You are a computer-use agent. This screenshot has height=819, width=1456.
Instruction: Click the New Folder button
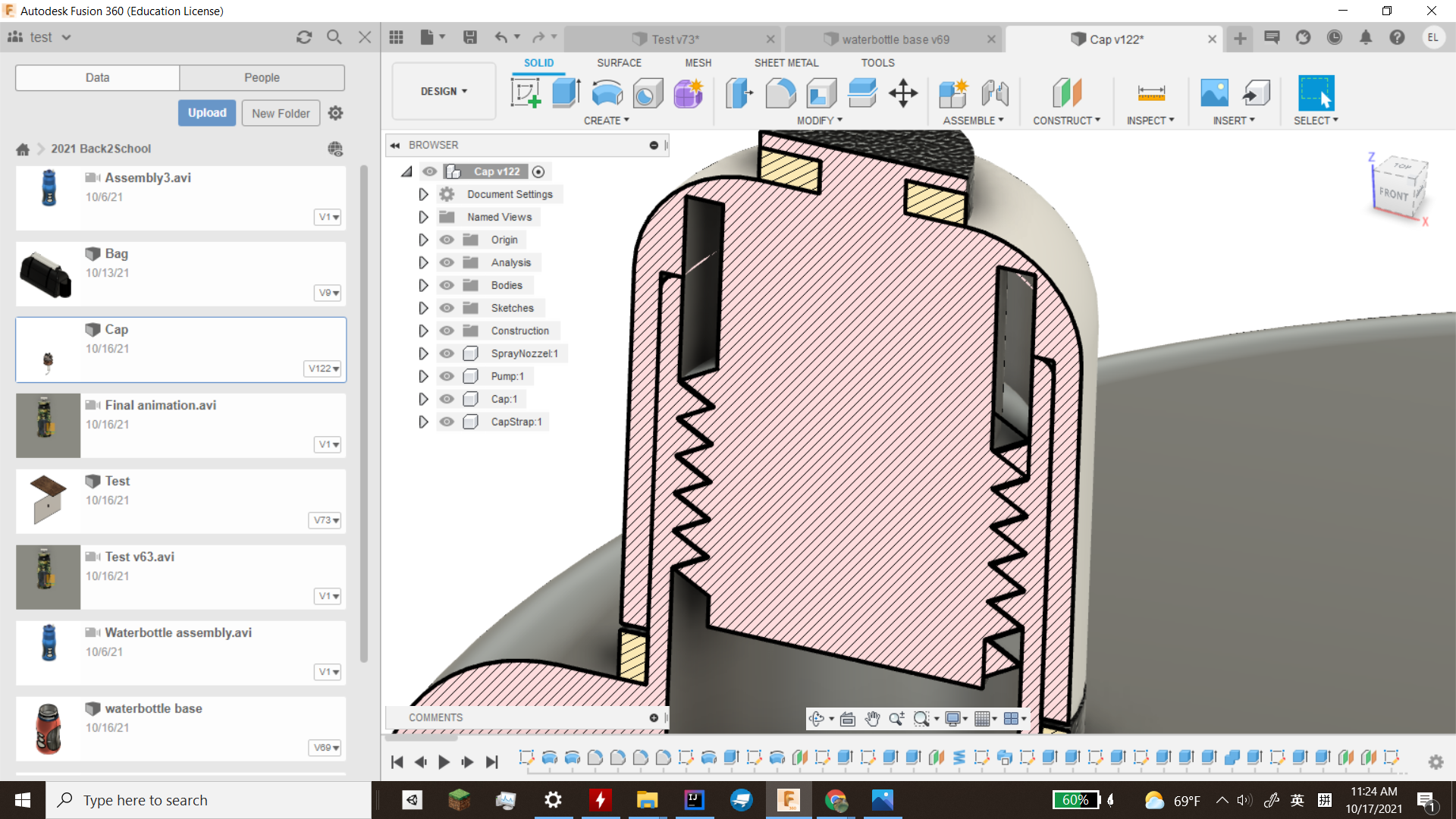[x=280, y=112]
